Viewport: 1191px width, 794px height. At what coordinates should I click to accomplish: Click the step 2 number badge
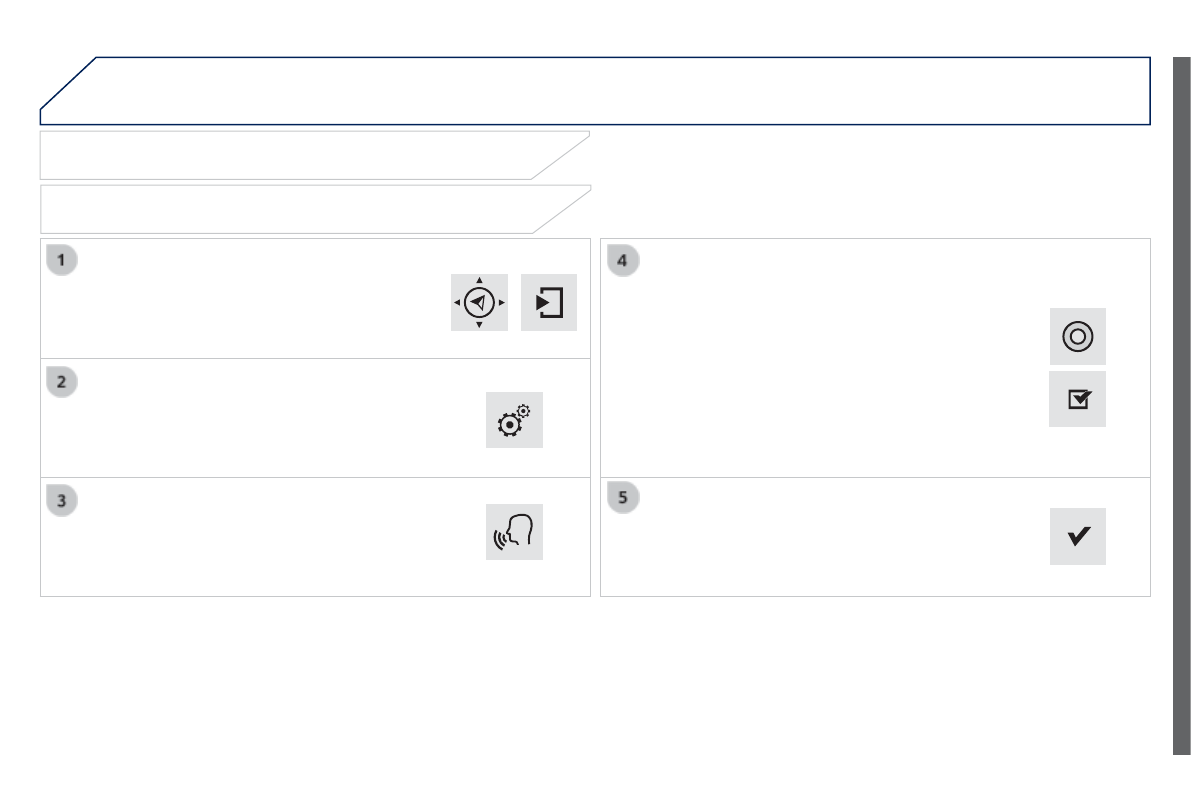[62, 381]
